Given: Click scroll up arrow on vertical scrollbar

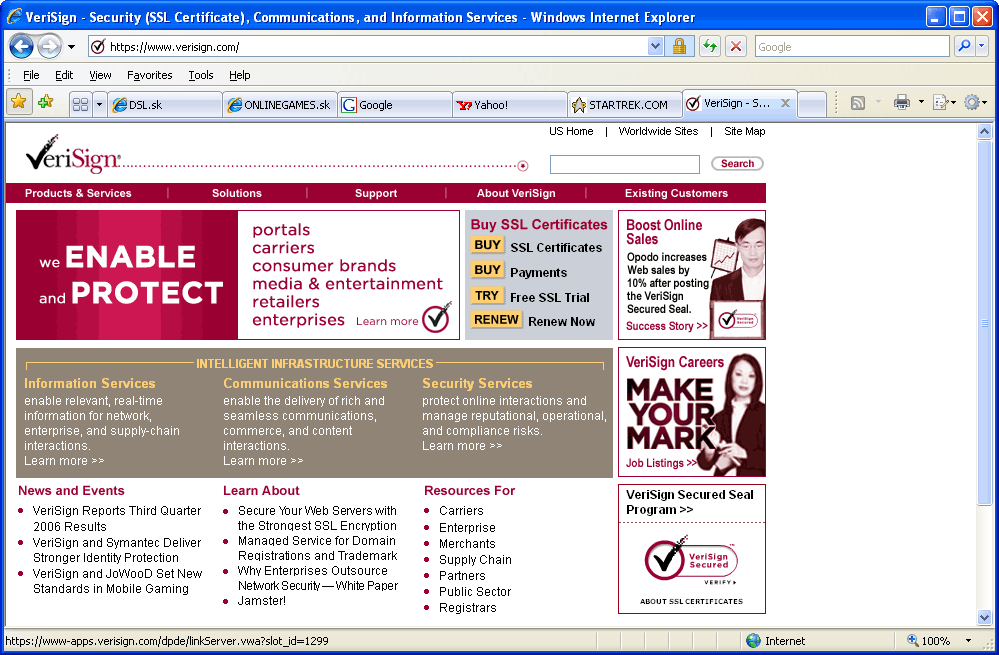Looking at the screenshot, I should point(984,132).
